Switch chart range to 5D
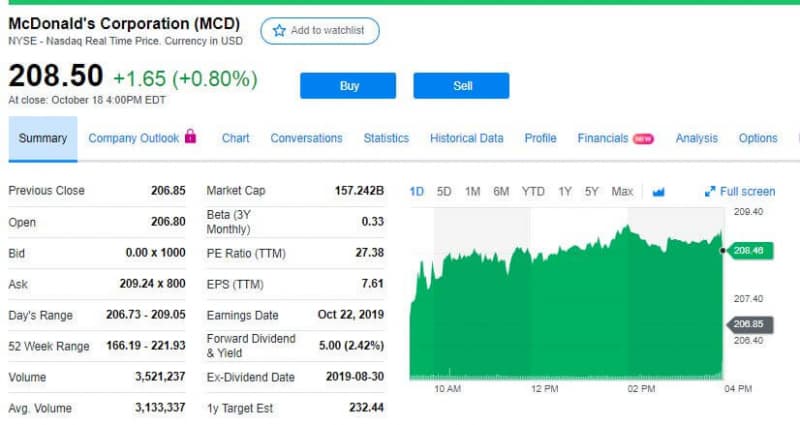Screen dimensions: 800x425 coord(444,192)
